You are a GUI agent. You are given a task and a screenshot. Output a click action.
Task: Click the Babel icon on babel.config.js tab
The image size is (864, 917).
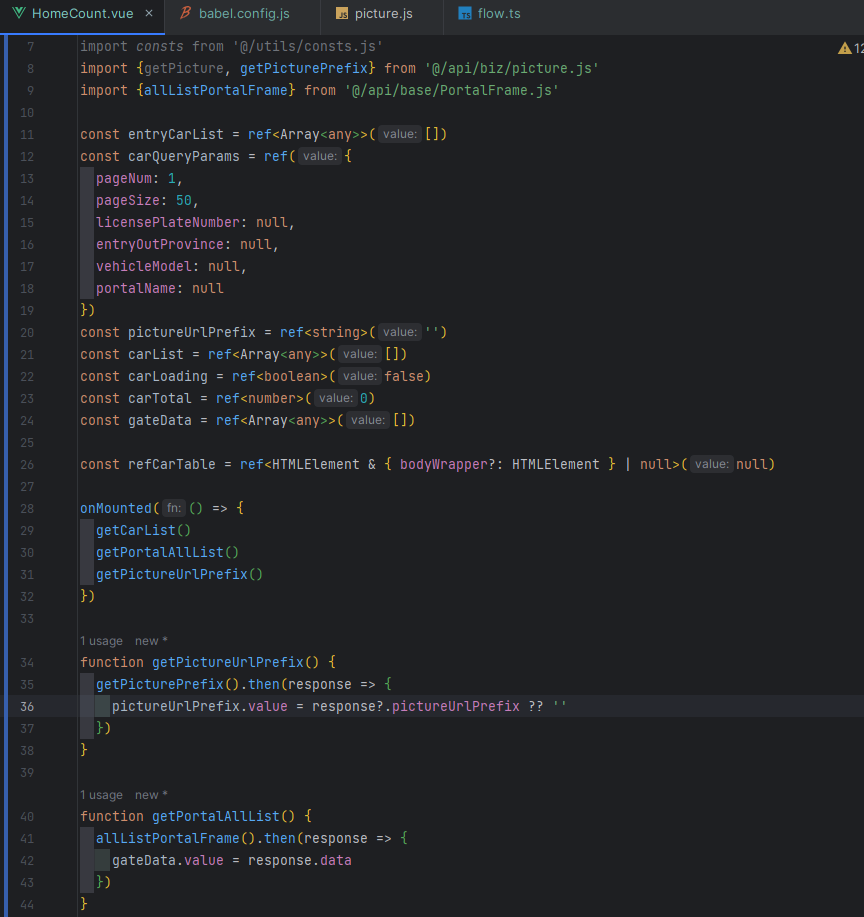(185, 14)
